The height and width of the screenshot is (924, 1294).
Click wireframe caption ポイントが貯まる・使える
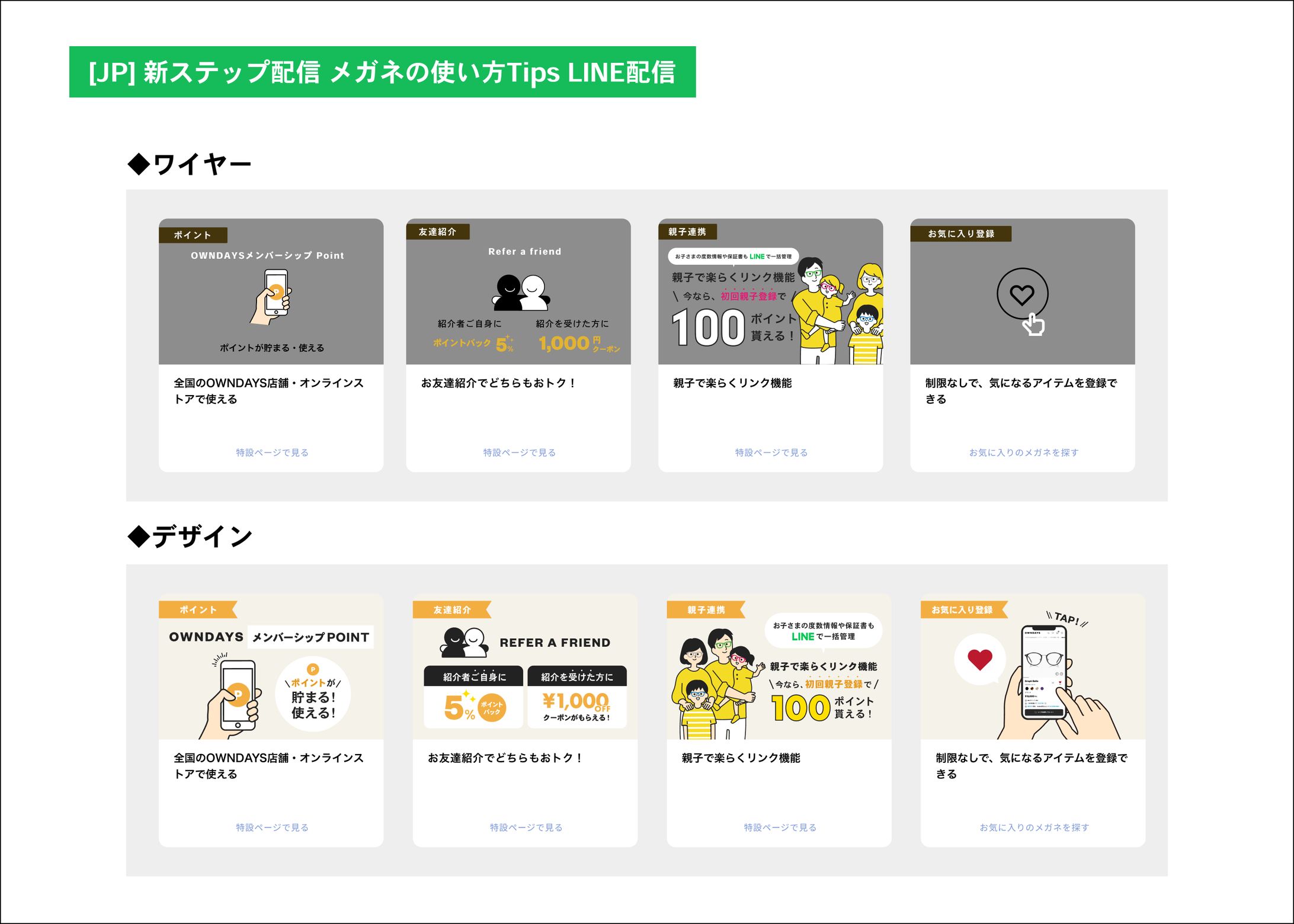(272, 348)
